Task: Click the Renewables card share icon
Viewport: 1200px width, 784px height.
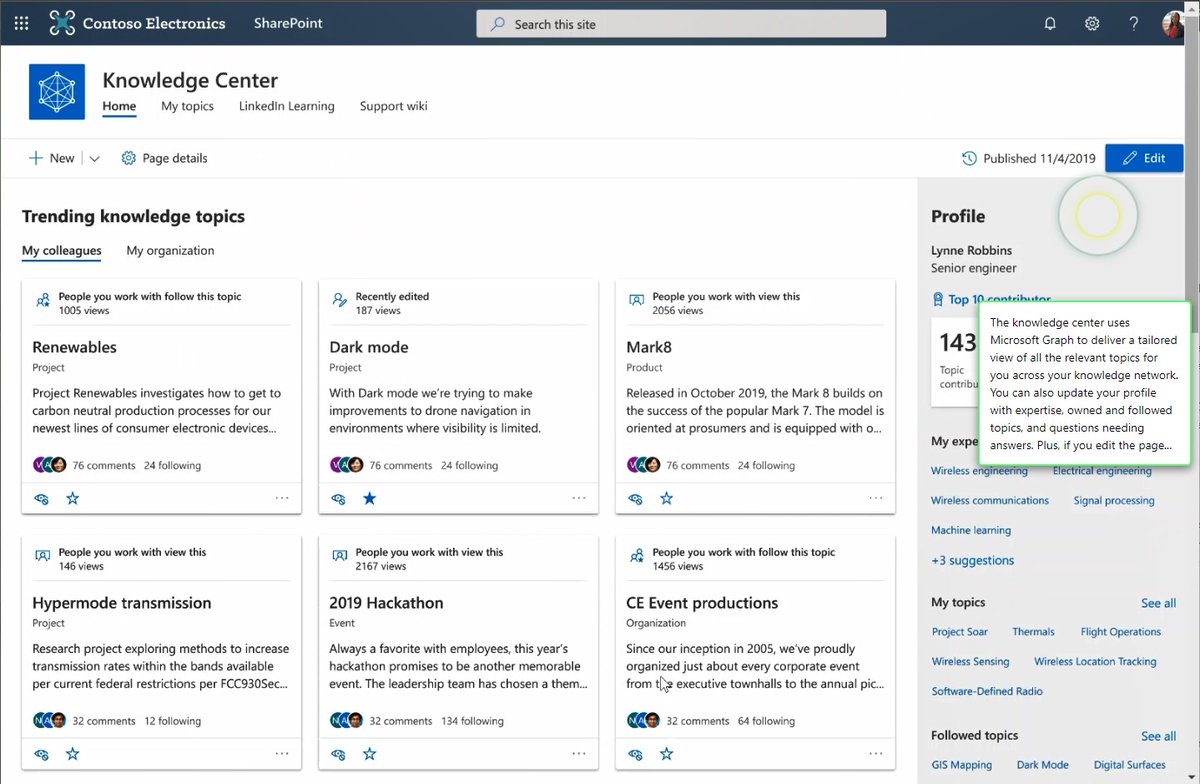Action: [41, 498]
